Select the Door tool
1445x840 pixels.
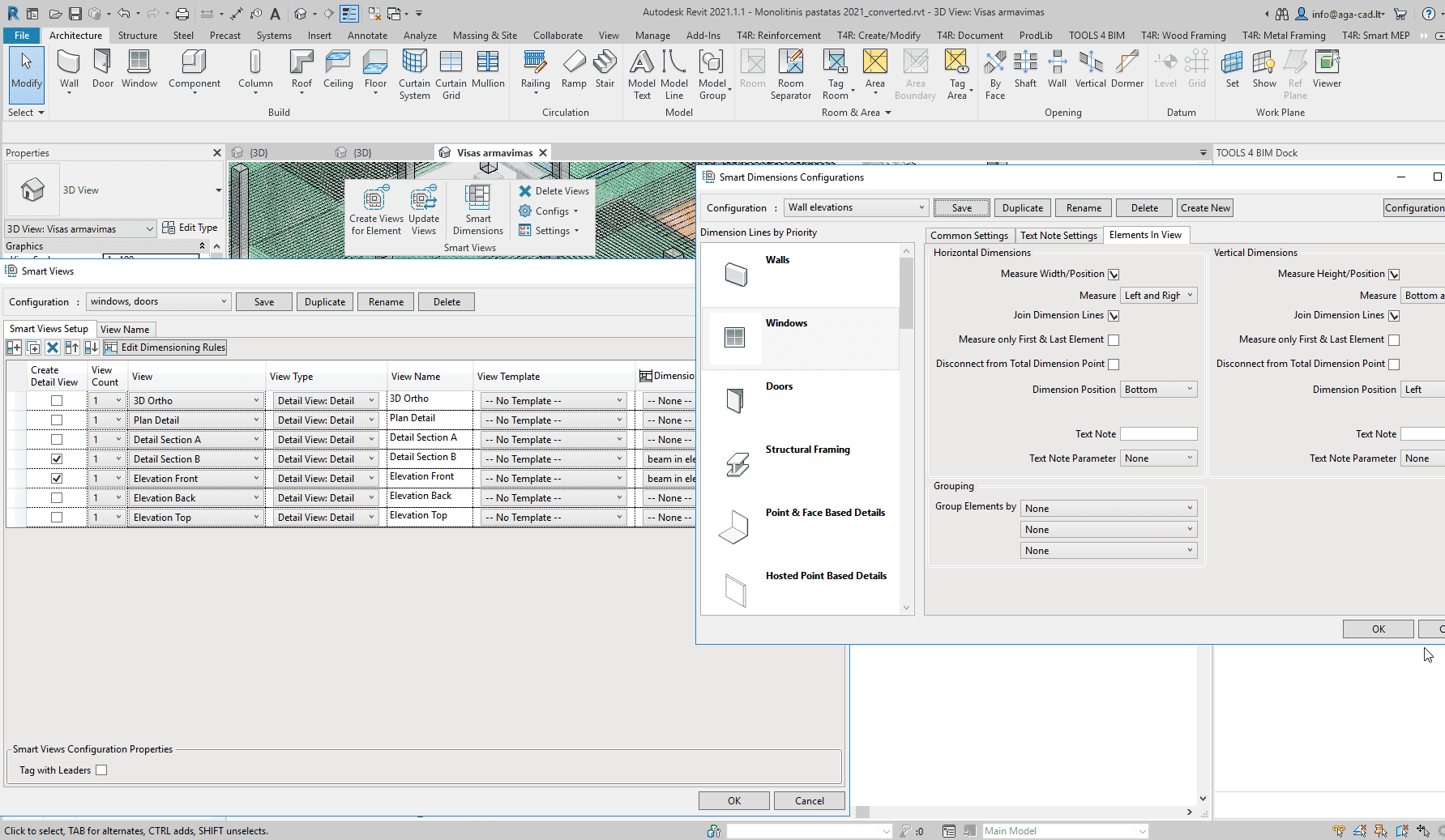point(103,69)
